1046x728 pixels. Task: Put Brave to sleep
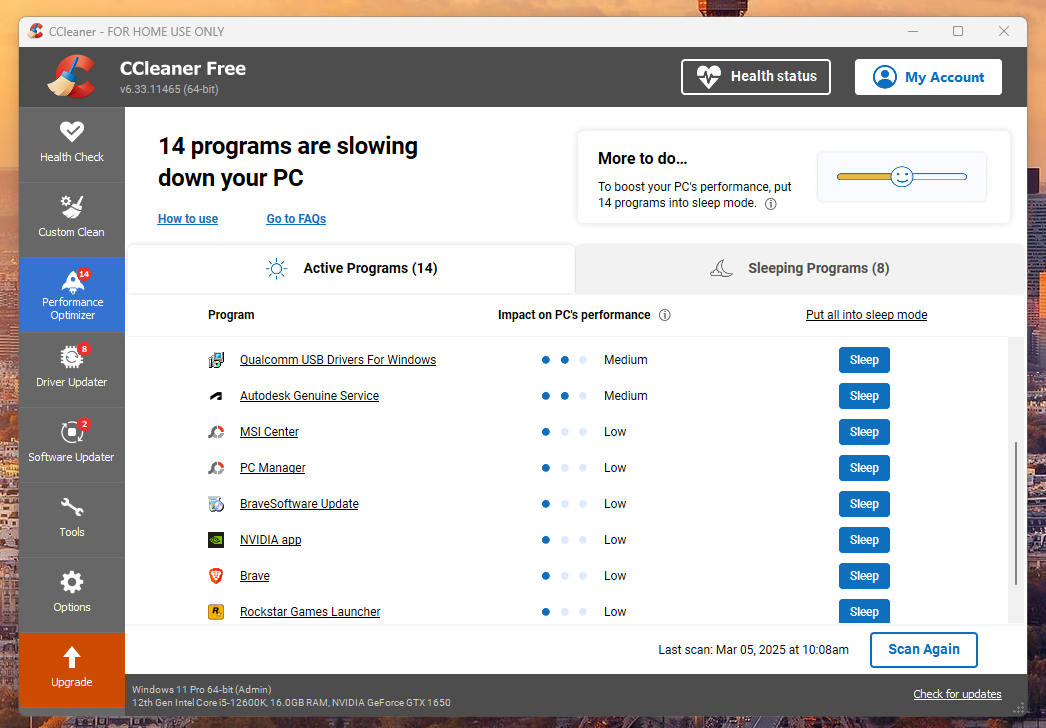click(x=864, y=576)
